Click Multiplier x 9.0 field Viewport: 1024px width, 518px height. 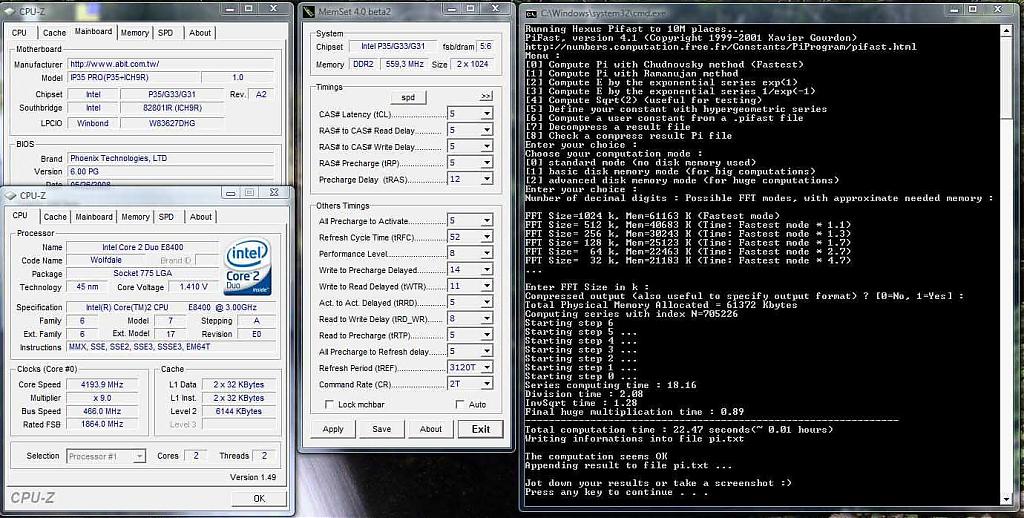coord(102,398)
